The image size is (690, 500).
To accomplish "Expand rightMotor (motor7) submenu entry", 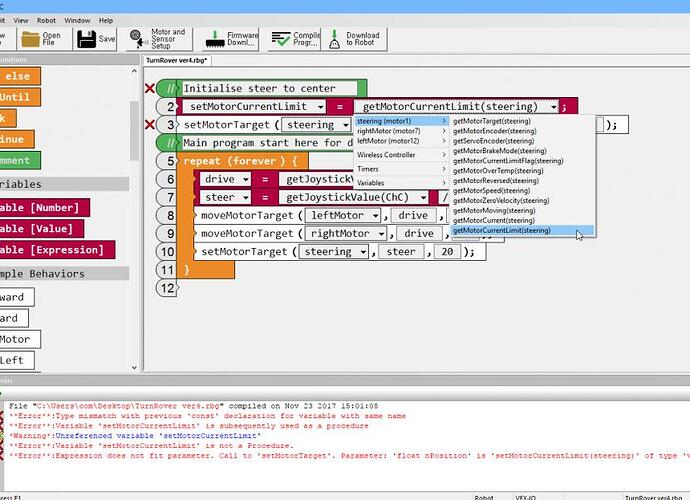I will (x=401, y=131).
